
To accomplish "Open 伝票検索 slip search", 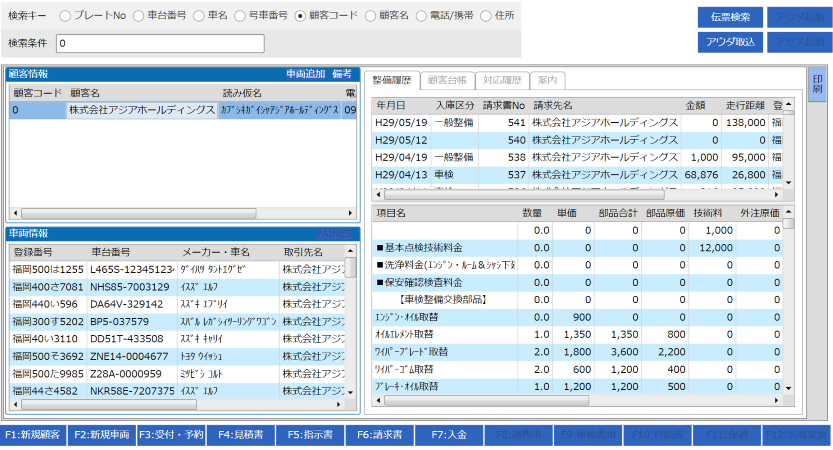I will (x=730, y=17).
